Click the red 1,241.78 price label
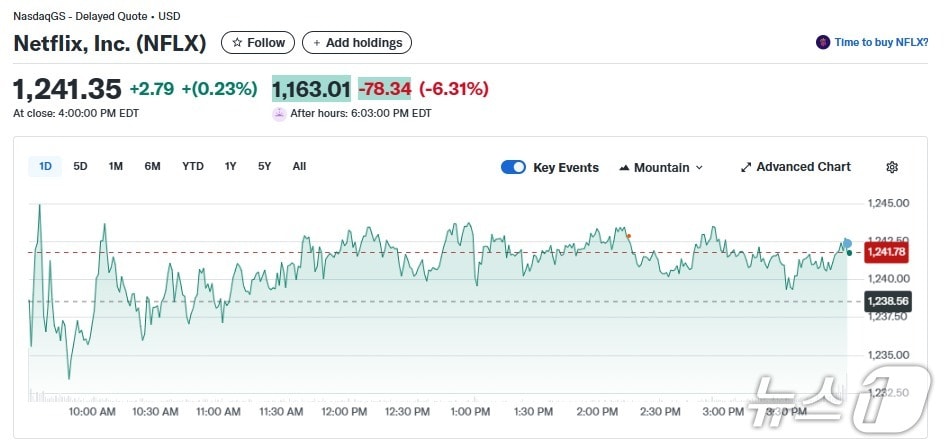The height and width of the screenshot is (447, 945). [885, 252]
